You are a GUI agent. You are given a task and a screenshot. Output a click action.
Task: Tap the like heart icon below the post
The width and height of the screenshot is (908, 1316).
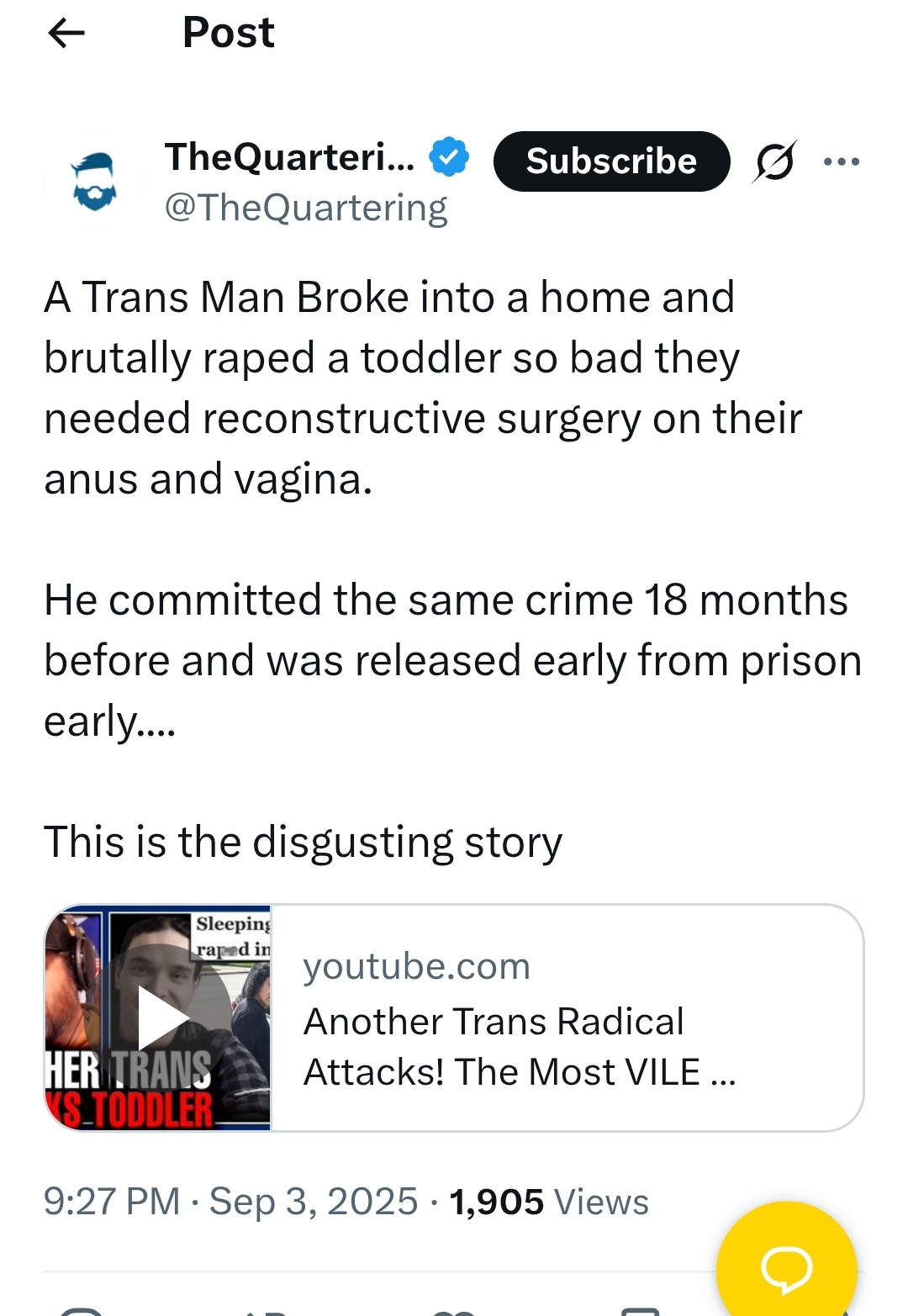point(454,1312)
